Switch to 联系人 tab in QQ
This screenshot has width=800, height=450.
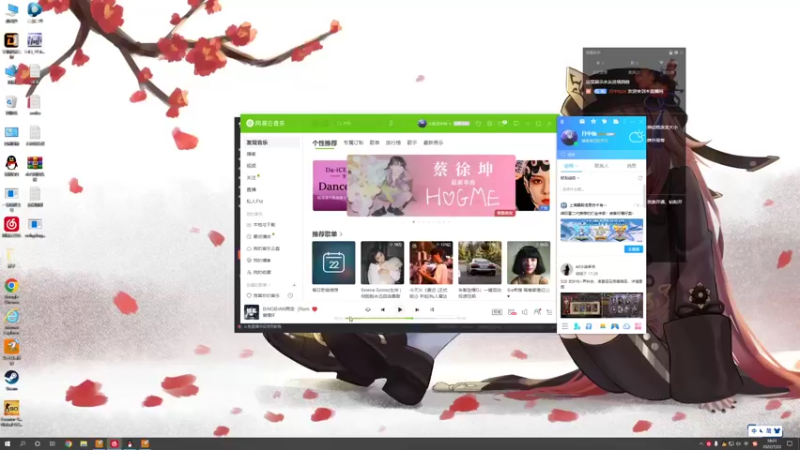tap(602, 166)
